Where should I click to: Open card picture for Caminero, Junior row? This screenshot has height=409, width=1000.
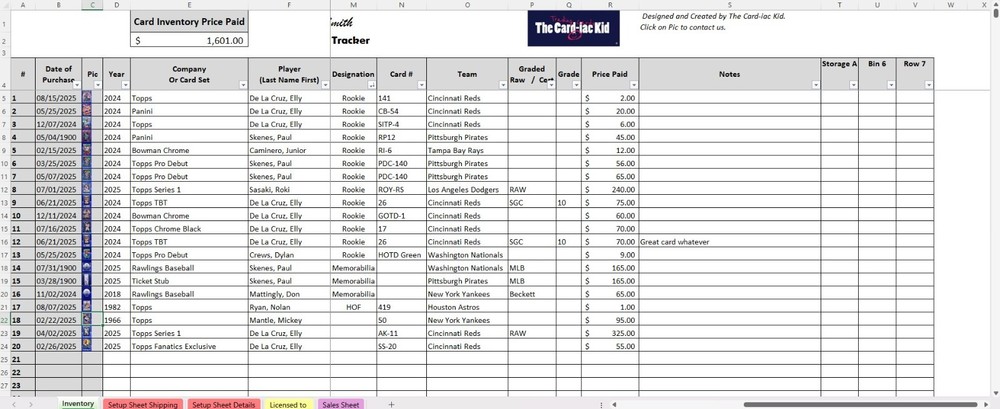(87, 150)
